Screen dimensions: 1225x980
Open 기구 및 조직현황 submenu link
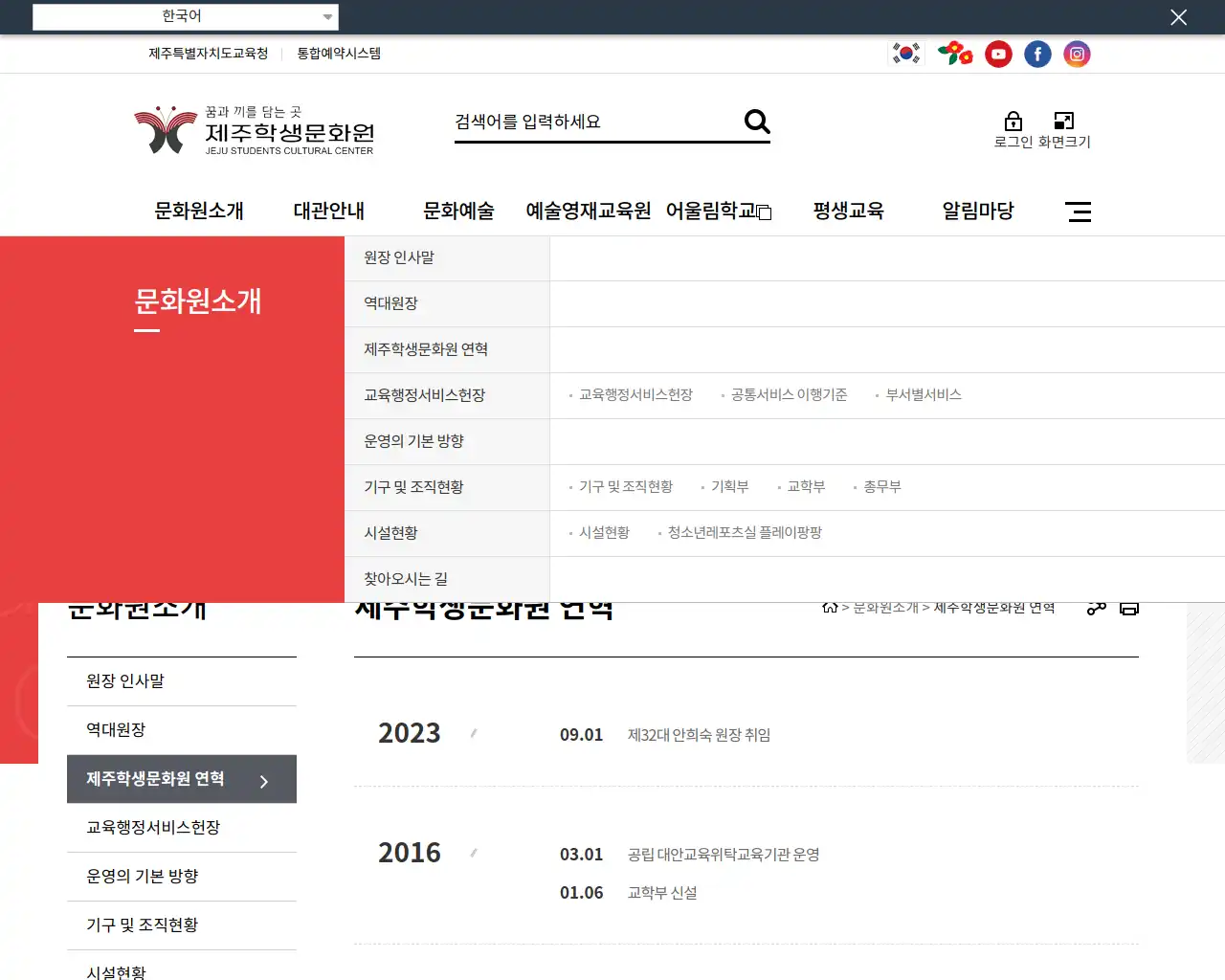(x=626, y=487)
